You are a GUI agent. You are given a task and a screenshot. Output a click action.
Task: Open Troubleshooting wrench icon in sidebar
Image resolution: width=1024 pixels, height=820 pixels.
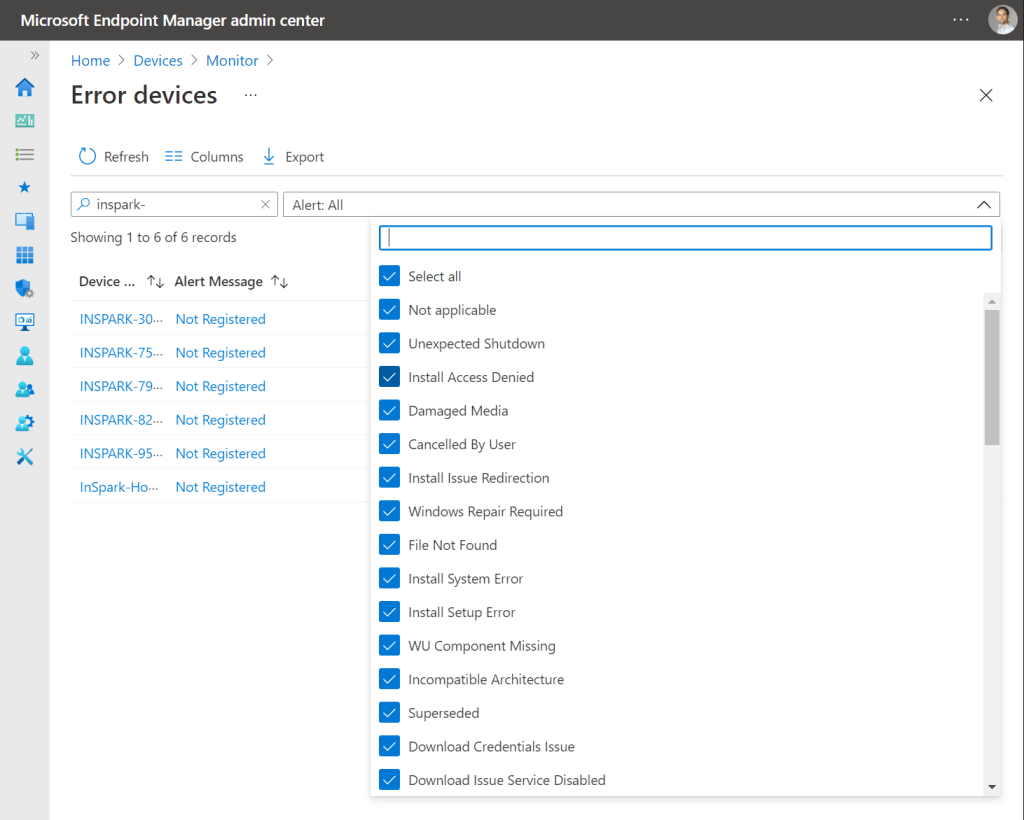pos(25,457)
